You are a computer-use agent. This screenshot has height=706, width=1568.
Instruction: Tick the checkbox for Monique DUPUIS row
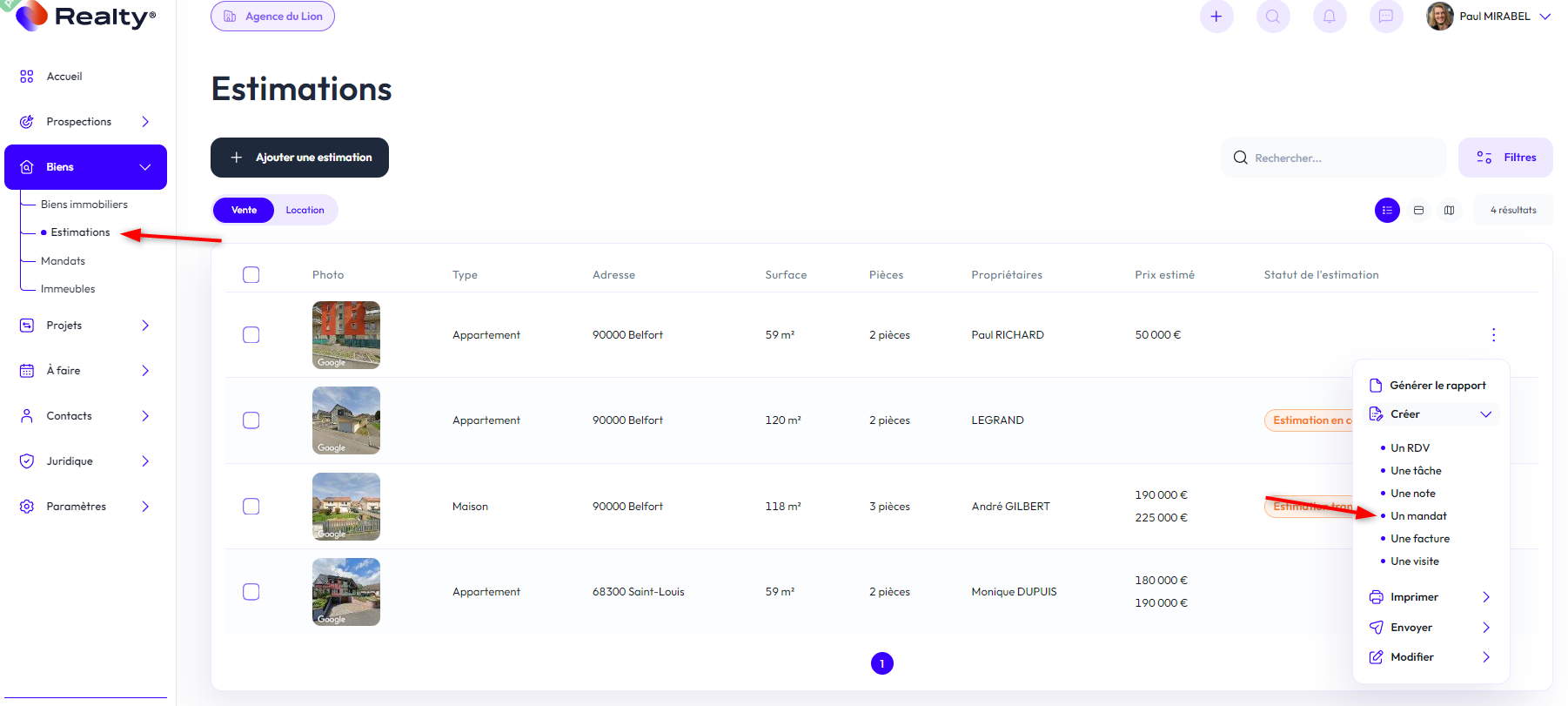[251, 592]
